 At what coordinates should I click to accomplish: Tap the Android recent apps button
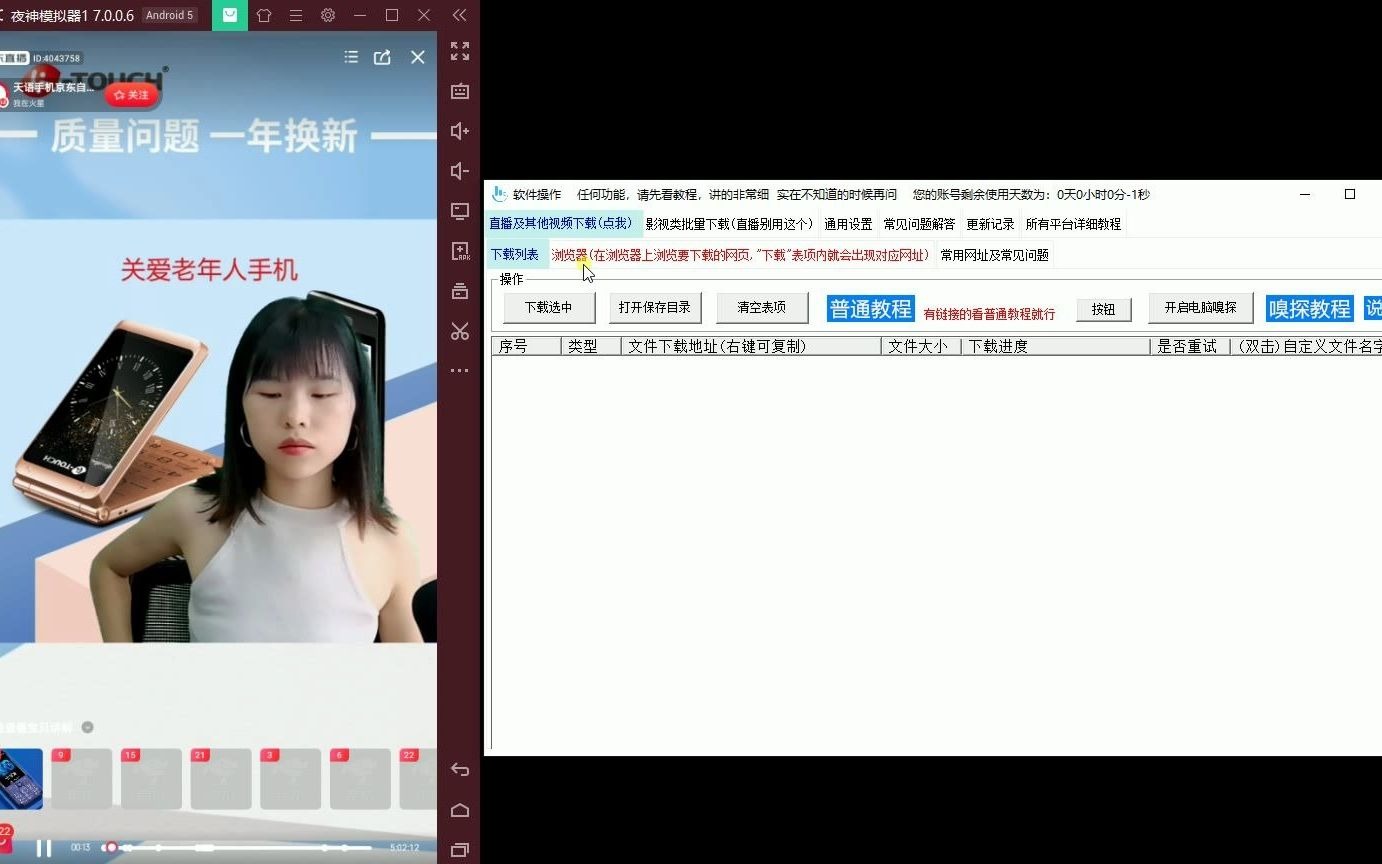(x=460, y=850)
